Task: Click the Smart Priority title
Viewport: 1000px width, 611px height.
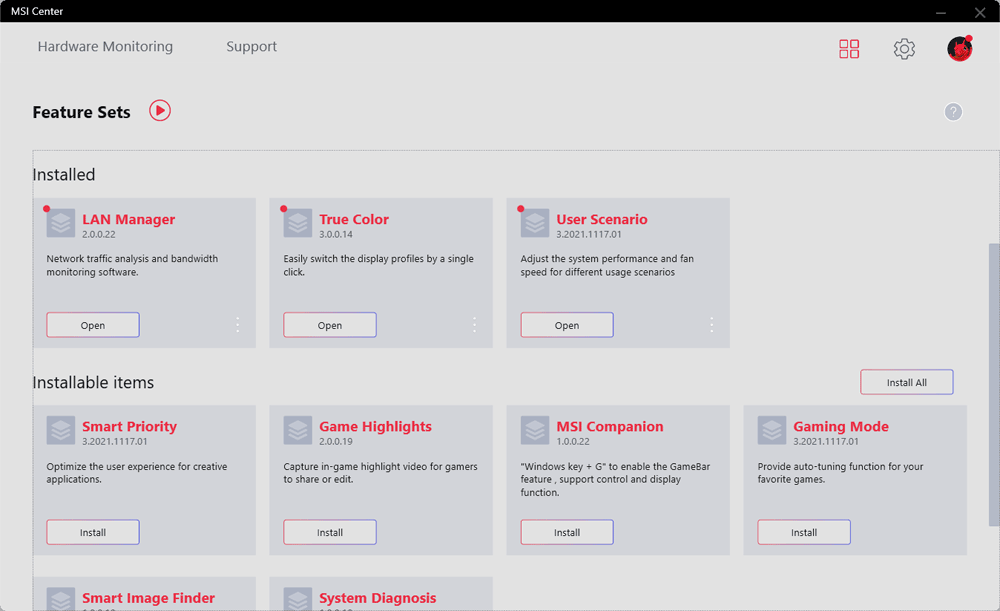Action: click(129, 427)
